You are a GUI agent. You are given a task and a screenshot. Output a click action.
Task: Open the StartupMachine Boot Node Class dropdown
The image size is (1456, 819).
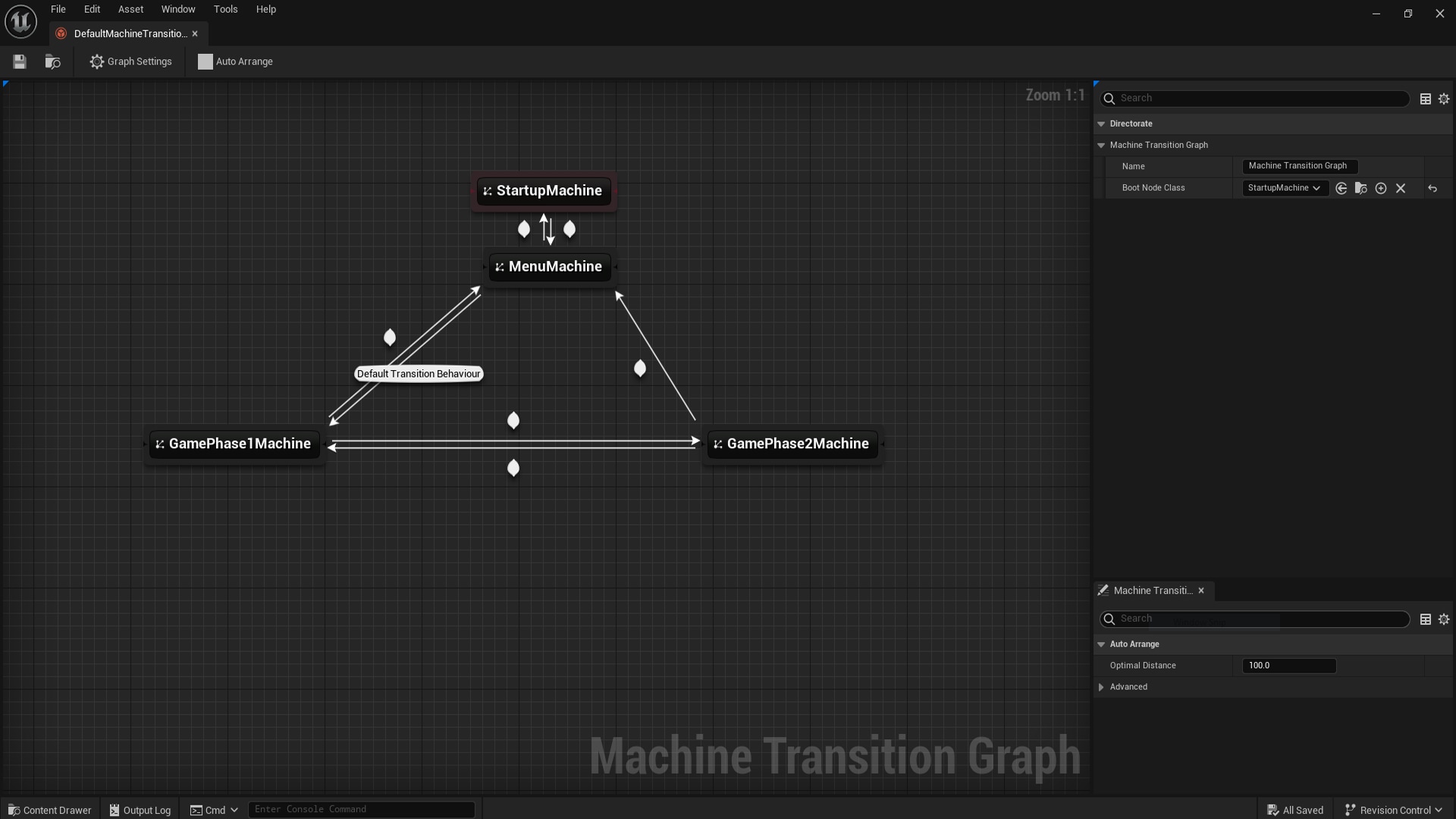coord(1285,188)
